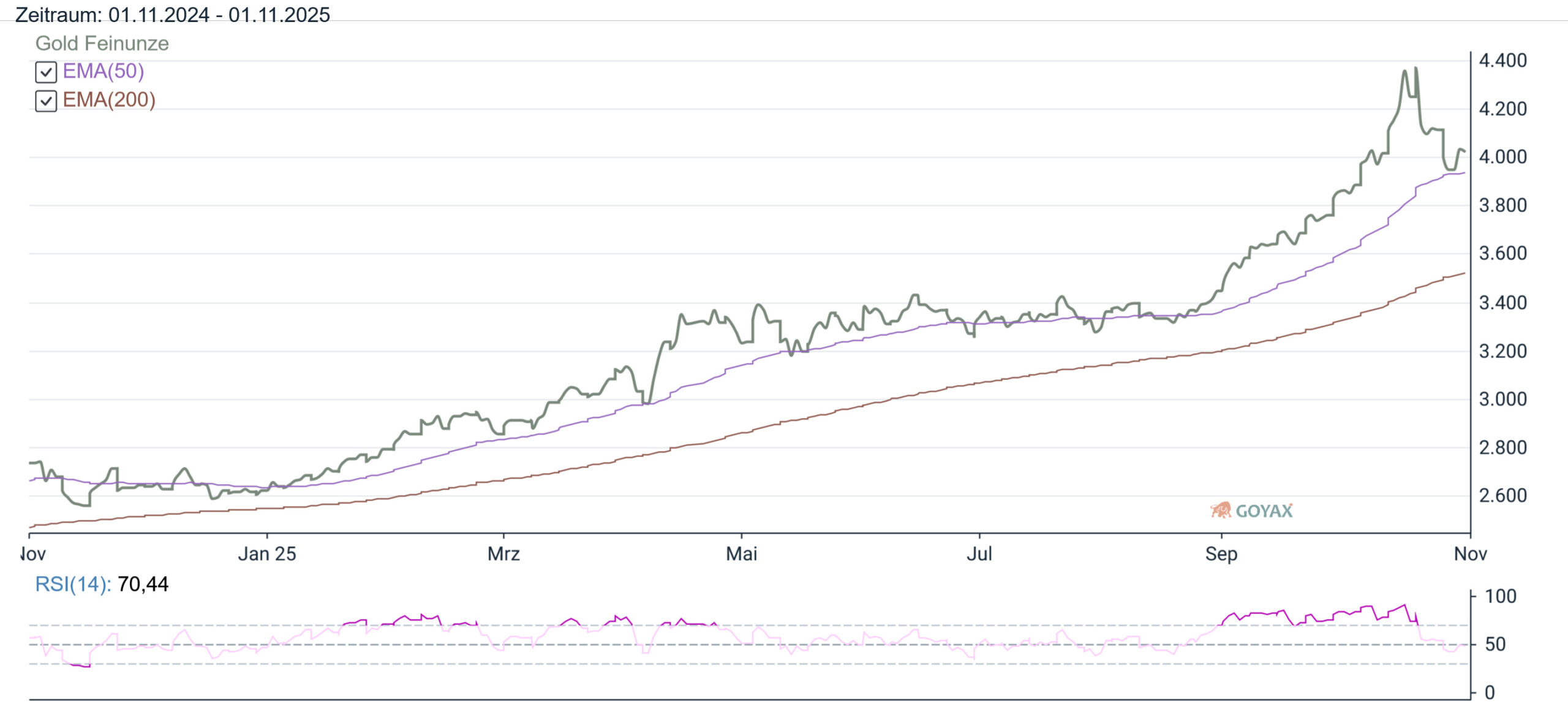Viewport: 1568px width, 706px height.
Task: Click the Jul axis label
Action: pyautogui.click(x=979, y=554)
